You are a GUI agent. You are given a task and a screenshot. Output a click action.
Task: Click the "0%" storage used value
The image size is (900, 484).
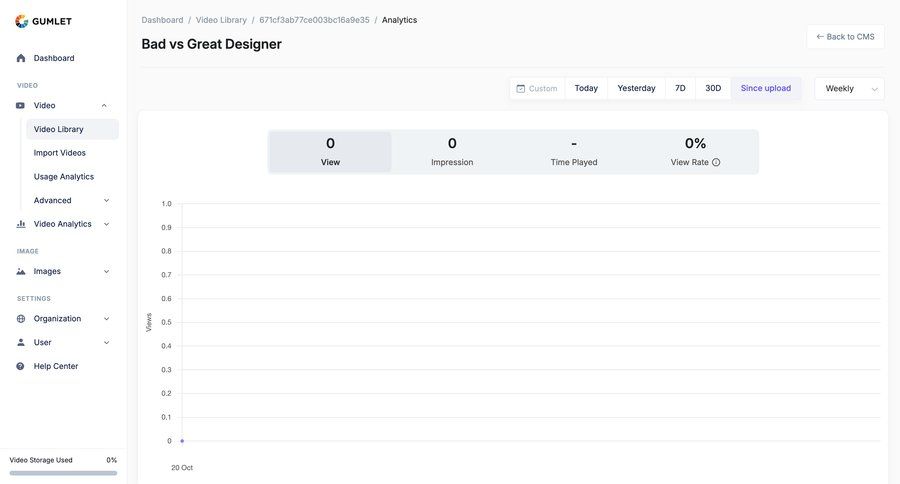tap(111, 460)
